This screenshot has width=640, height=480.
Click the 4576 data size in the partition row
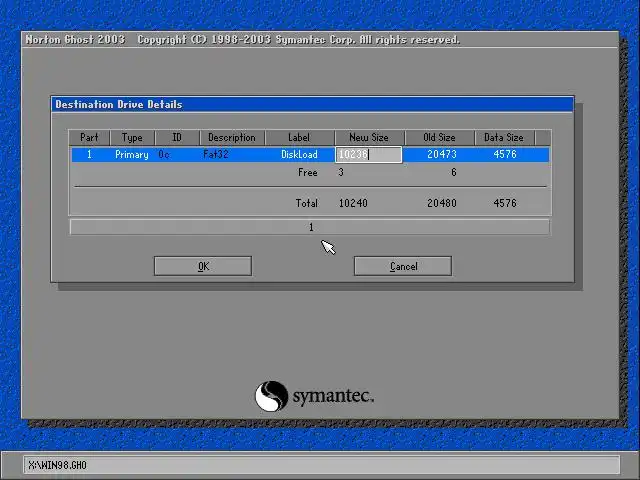click(505, 154)
